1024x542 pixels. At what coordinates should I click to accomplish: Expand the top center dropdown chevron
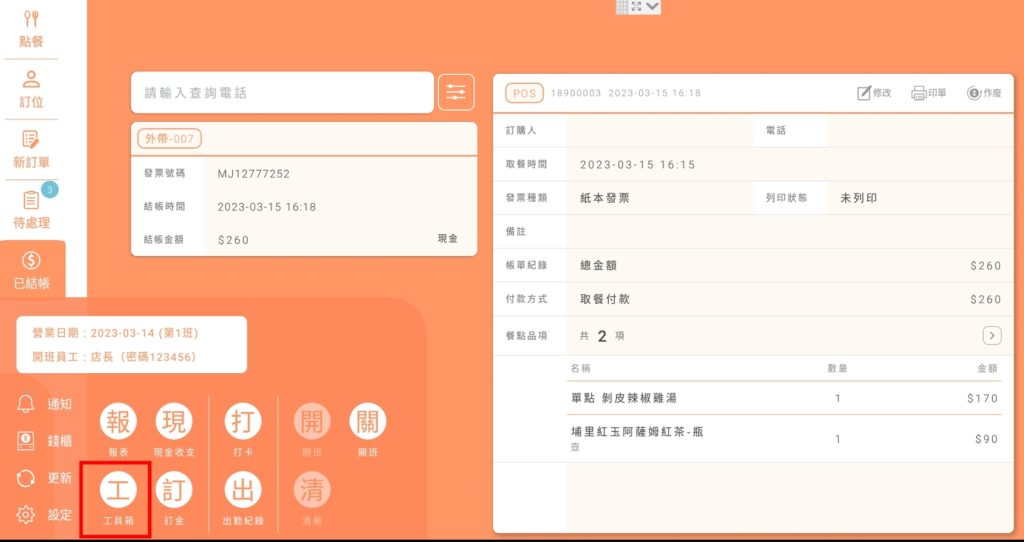[653, 7]
